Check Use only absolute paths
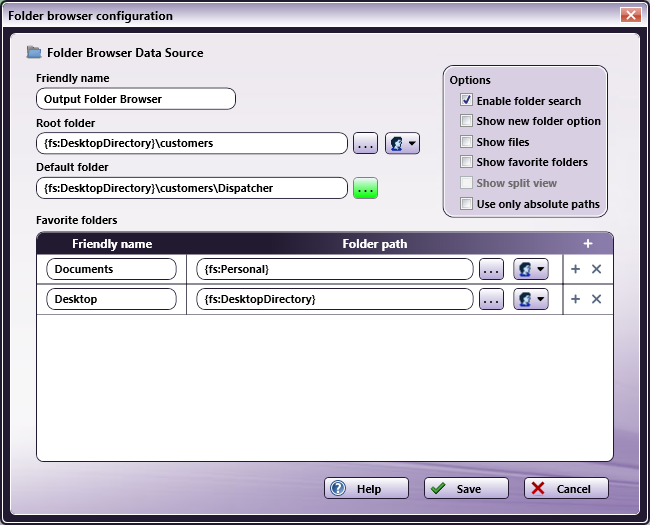Image resolution: width=650 pixels, height=525 pixels. pos(466,204)
